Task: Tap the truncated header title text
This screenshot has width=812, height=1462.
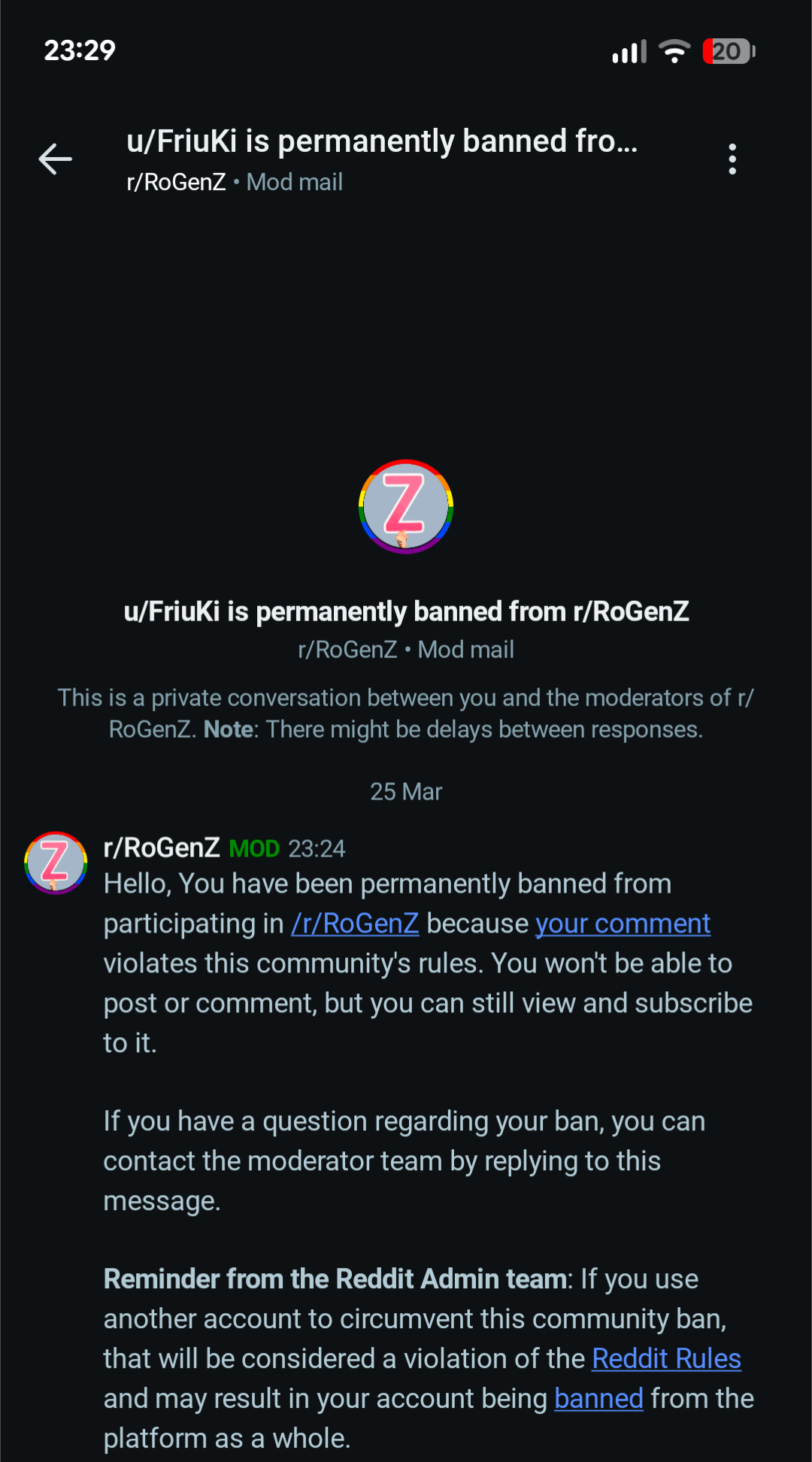Action: pyautogui.click(x=382, y=141)
